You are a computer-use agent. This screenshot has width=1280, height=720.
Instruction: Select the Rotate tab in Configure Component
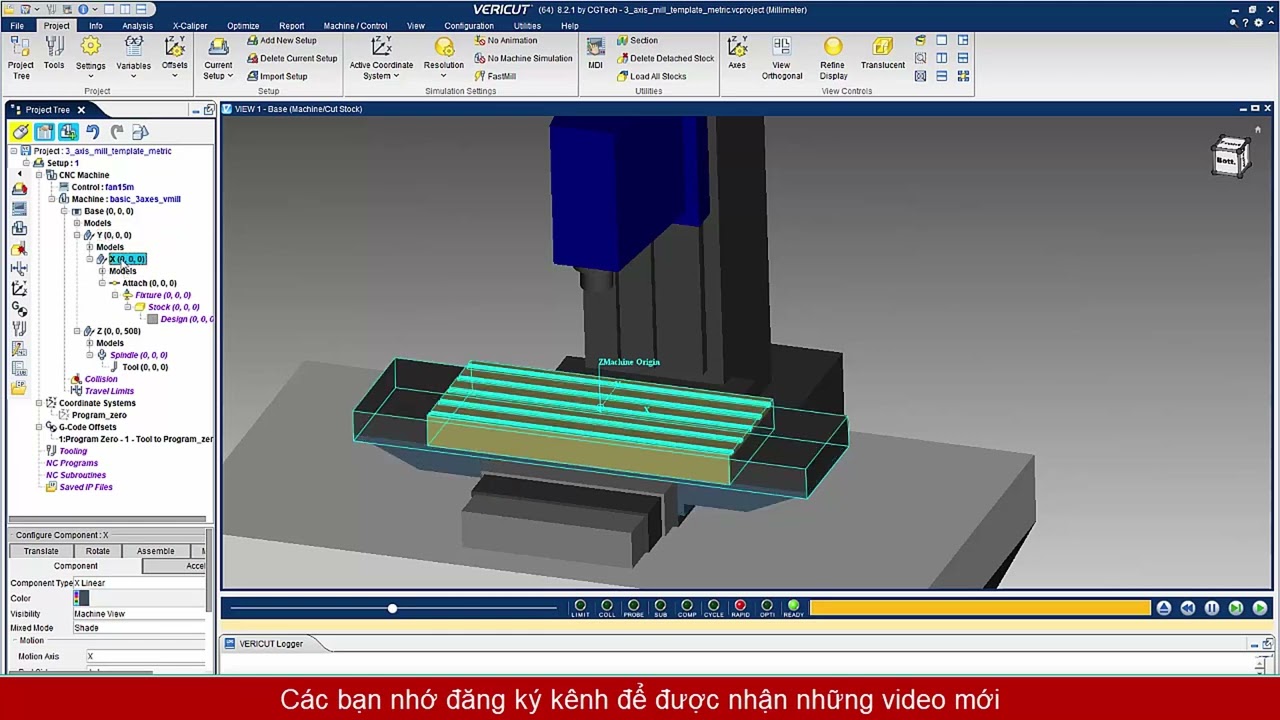pyautogui.click(x=98, y=551)
